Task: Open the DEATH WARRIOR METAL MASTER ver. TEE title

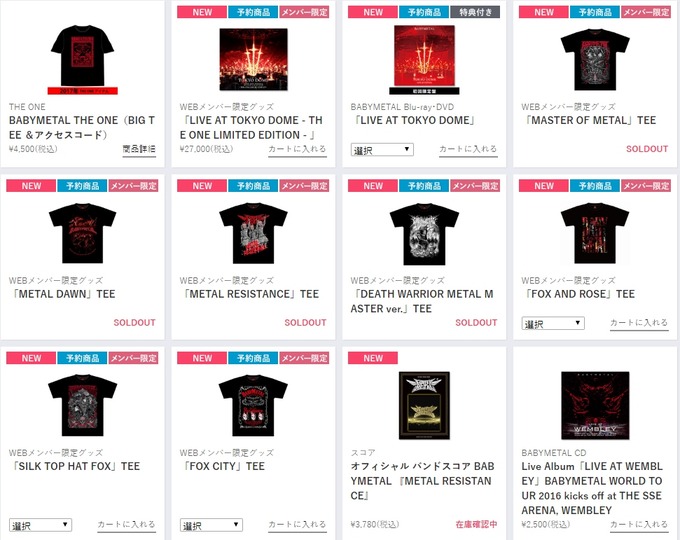Action: [x=422, y=301]
